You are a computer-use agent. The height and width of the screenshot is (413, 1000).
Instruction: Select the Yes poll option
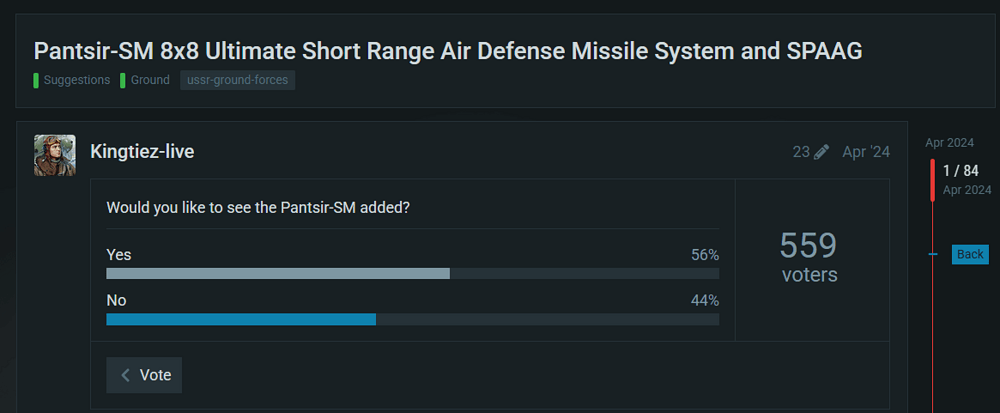119,255
